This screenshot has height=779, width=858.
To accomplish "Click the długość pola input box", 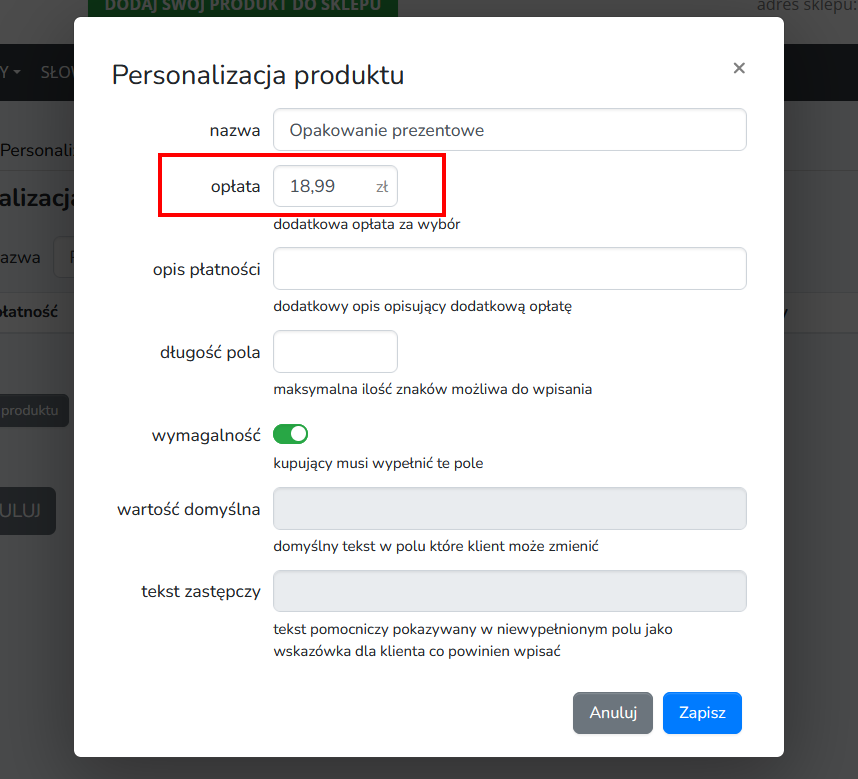I will (x=335, y=352).
